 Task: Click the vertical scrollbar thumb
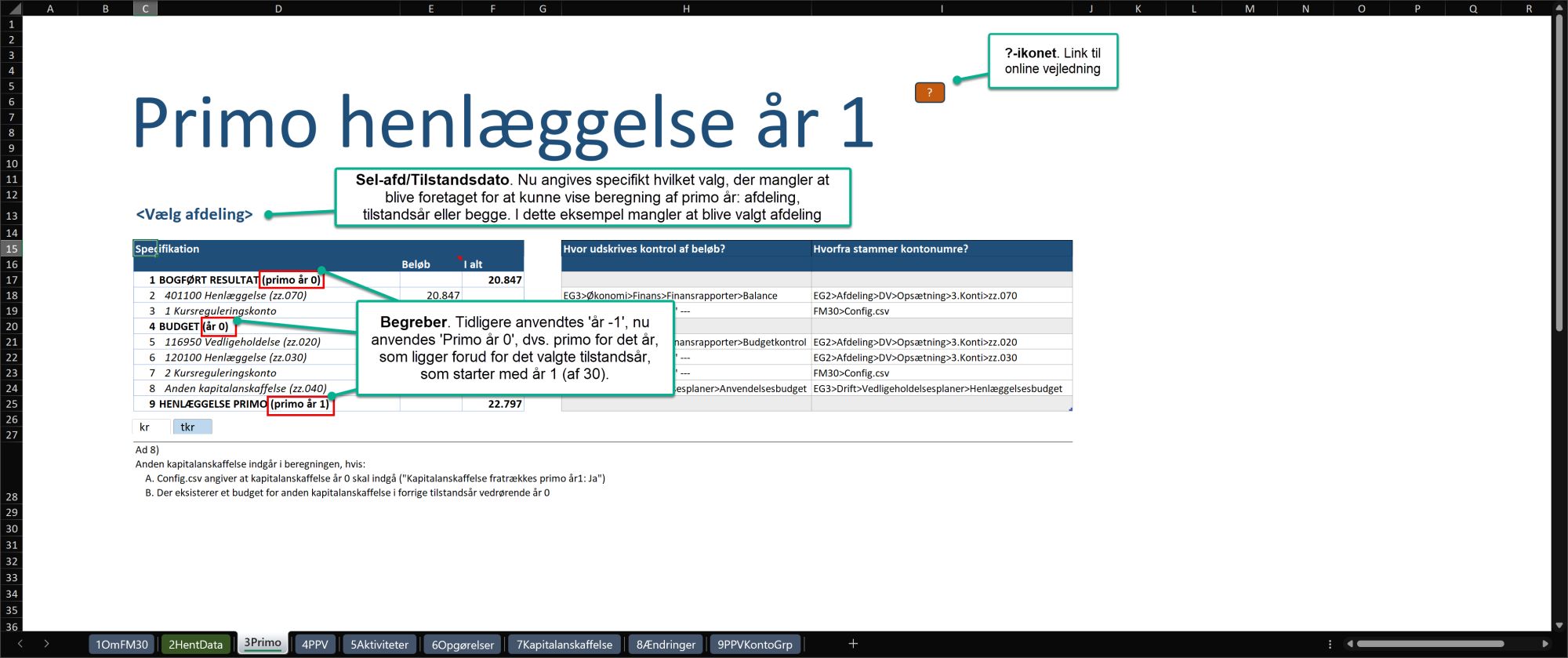point(1559,174)
